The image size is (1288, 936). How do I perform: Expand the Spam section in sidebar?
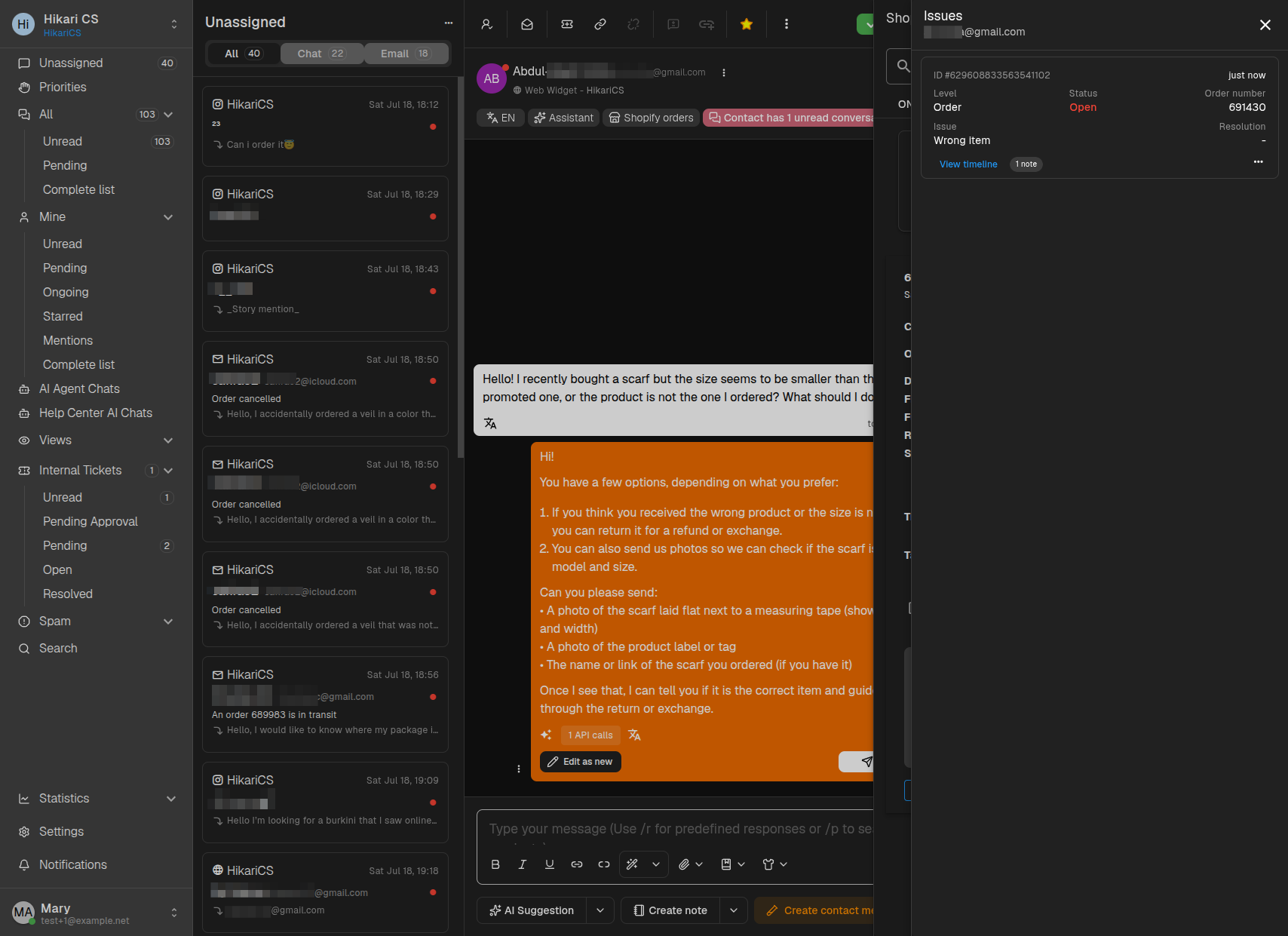point(168,621)
